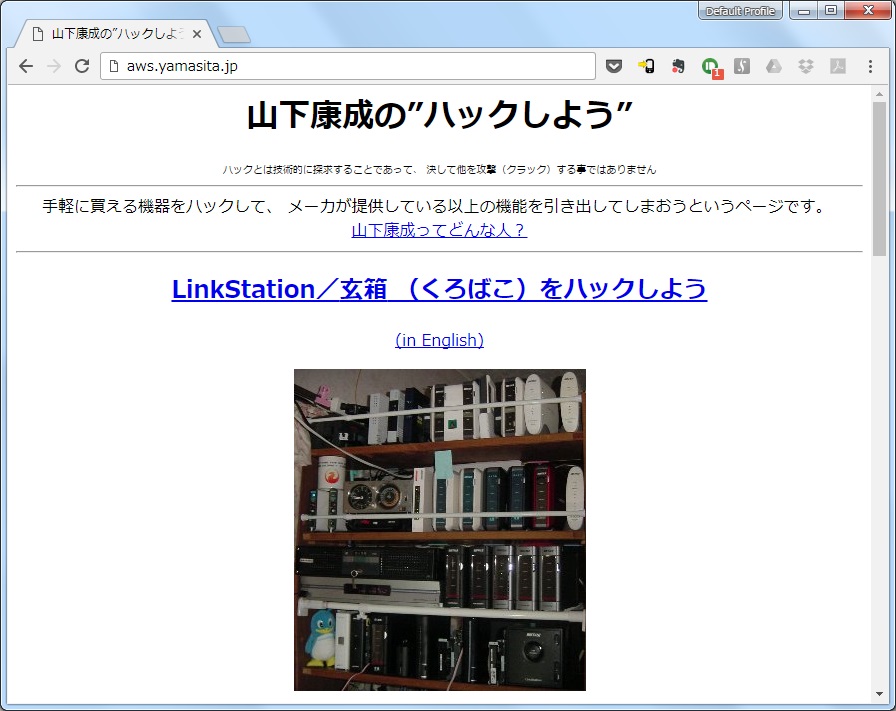The image size is (896, 711).
Task: Click the browser Forward arrow
Action: click(54, 66)
